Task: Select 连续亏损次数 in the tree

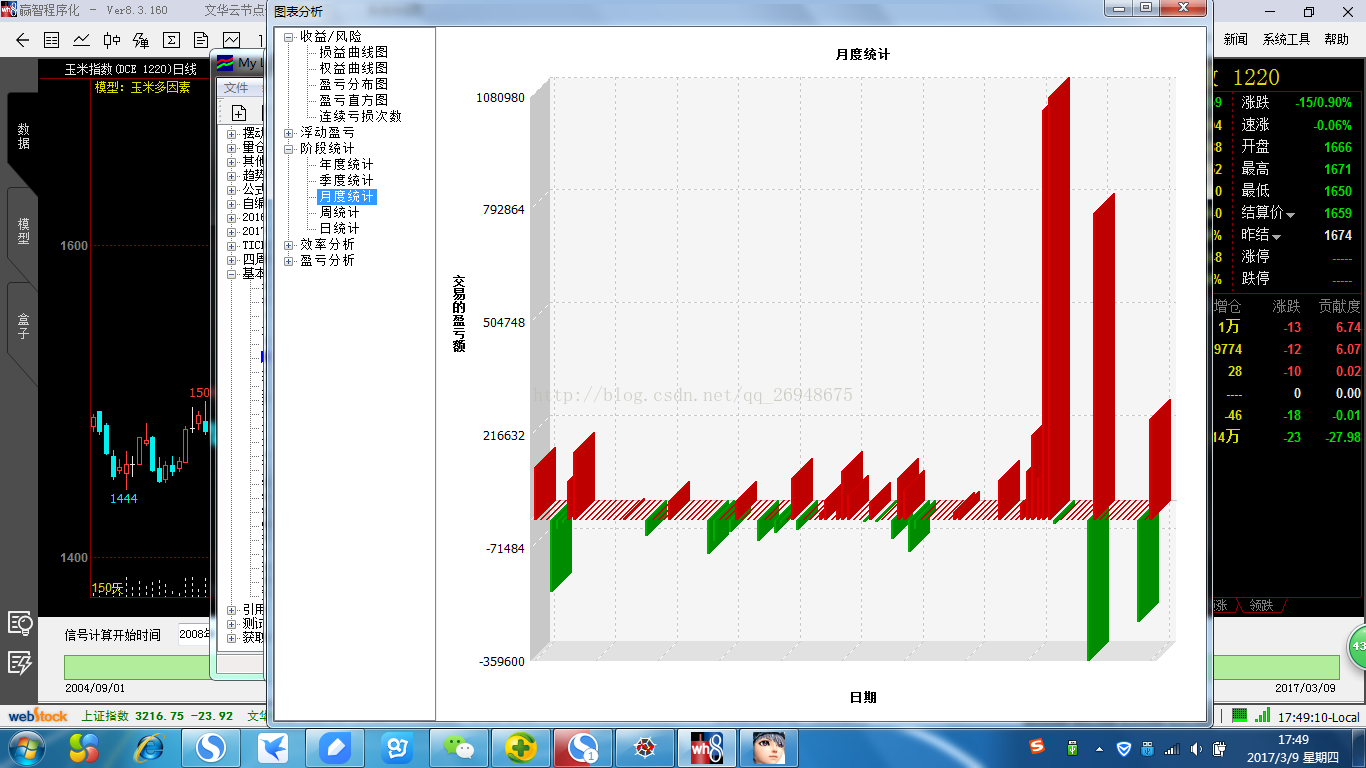Action: click(x=361, y=116)
